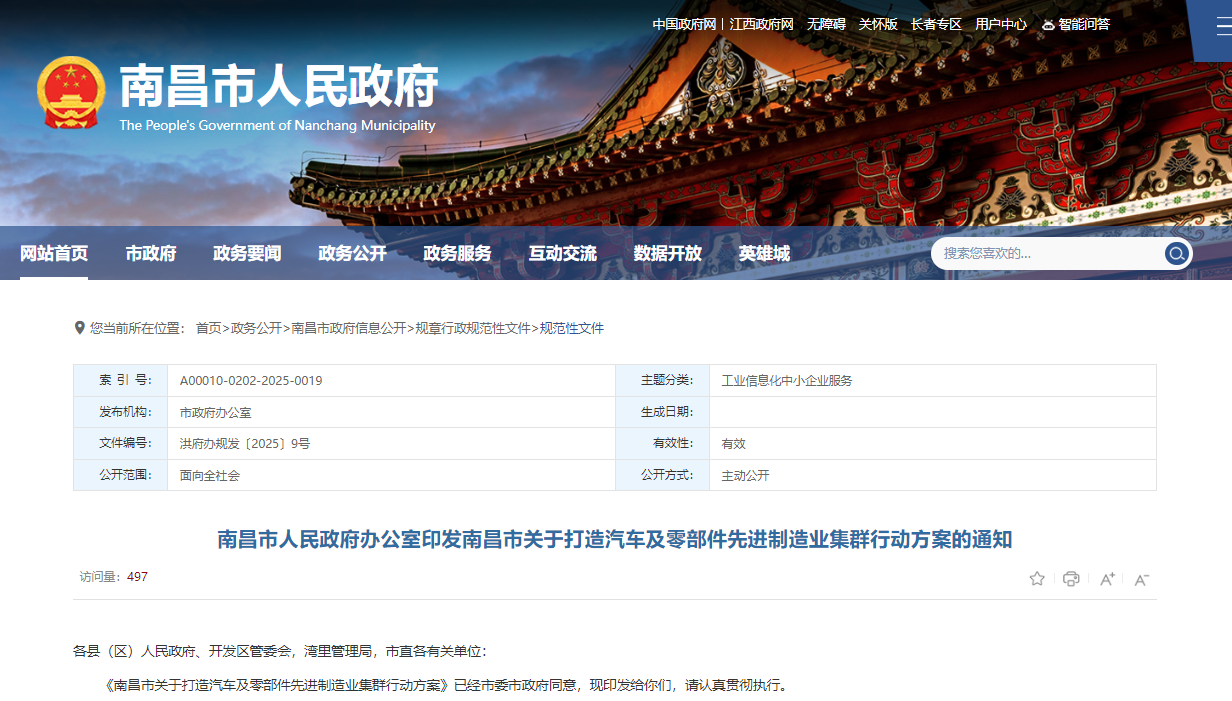Open the 政务公开 navigation menu
1232x701 pixels.
[x=352, y=253]
